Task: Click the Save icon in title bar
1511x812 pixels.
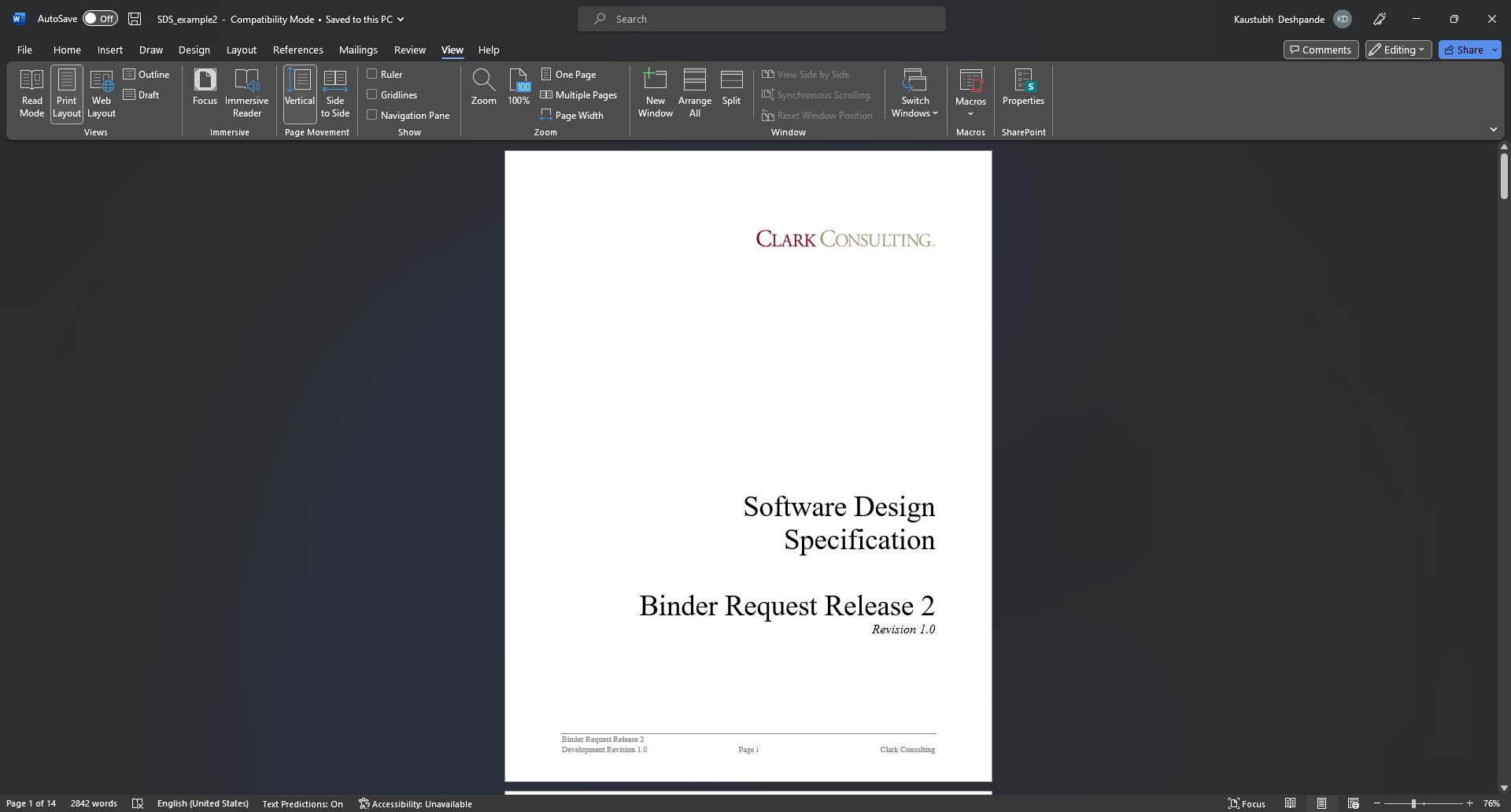Action: pyautogui.click(x=135, y=19)
